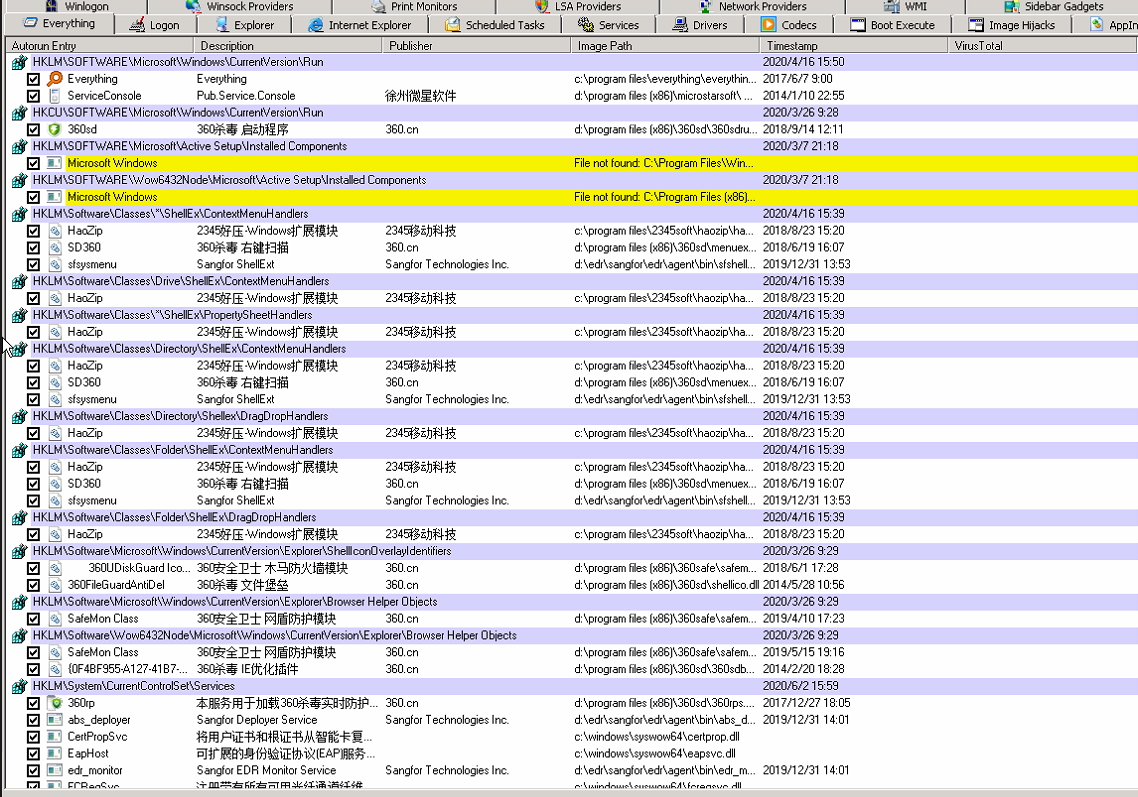The image size is (1138, 797).
Task: Click the 360rp service shield icon
Action: point(54,703)
